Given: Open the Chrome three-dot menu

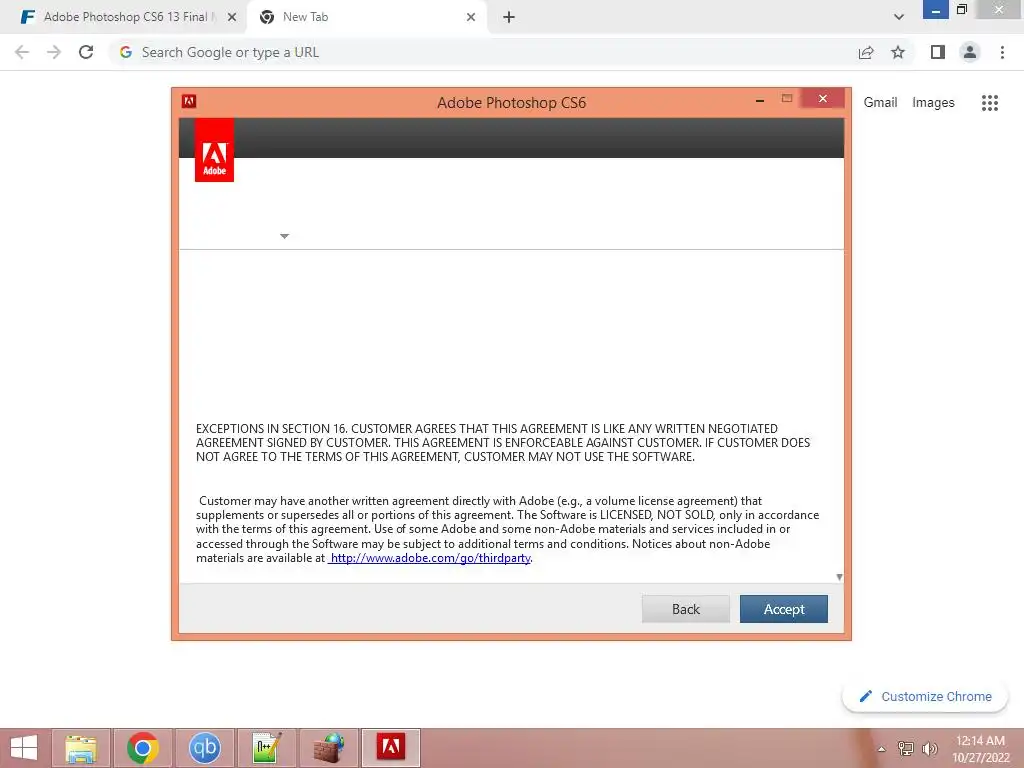Looking at the screenshot, I should click(x=1002, y=52).
